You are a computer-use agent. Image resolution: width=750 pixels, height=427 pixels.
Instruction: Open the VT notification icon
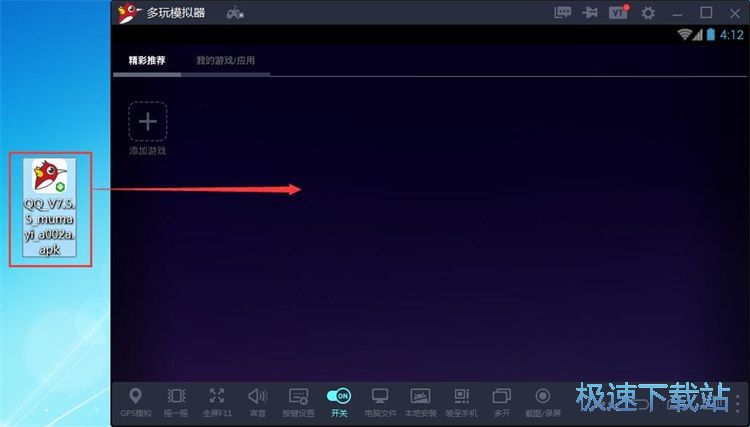click(618, 12)
